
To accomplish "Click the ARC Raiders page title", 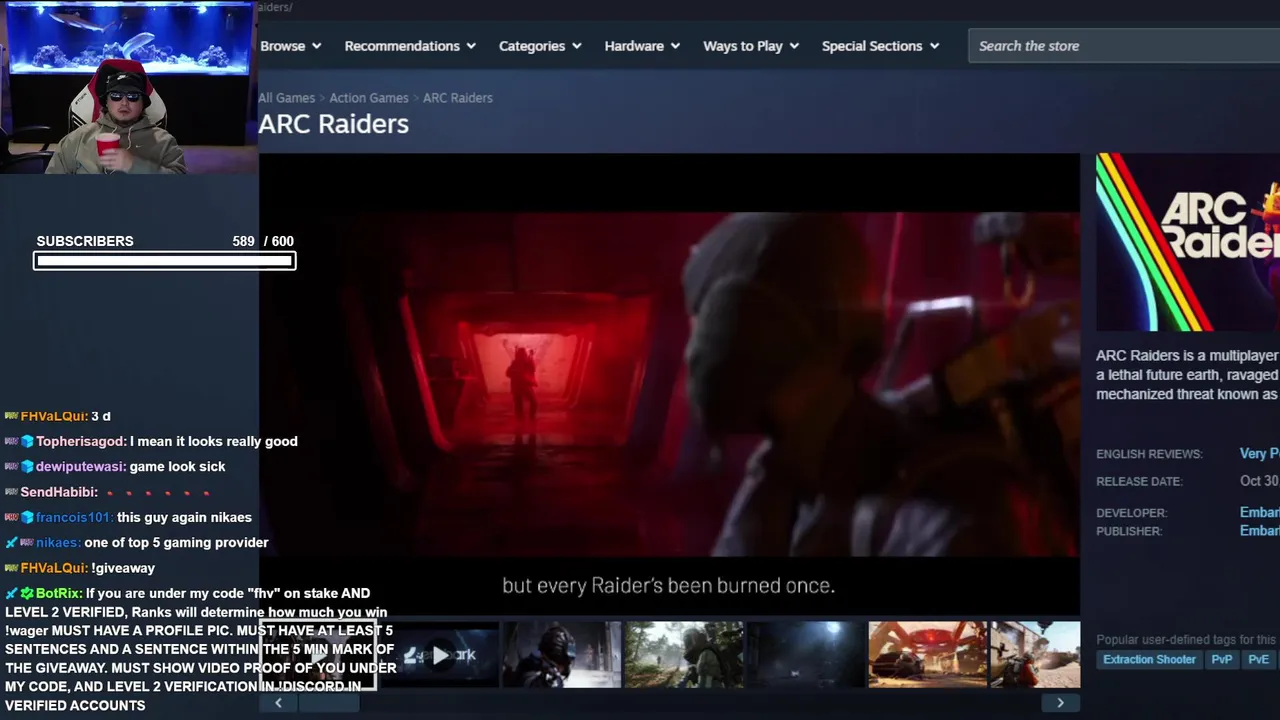I will [x=333, y=124].
